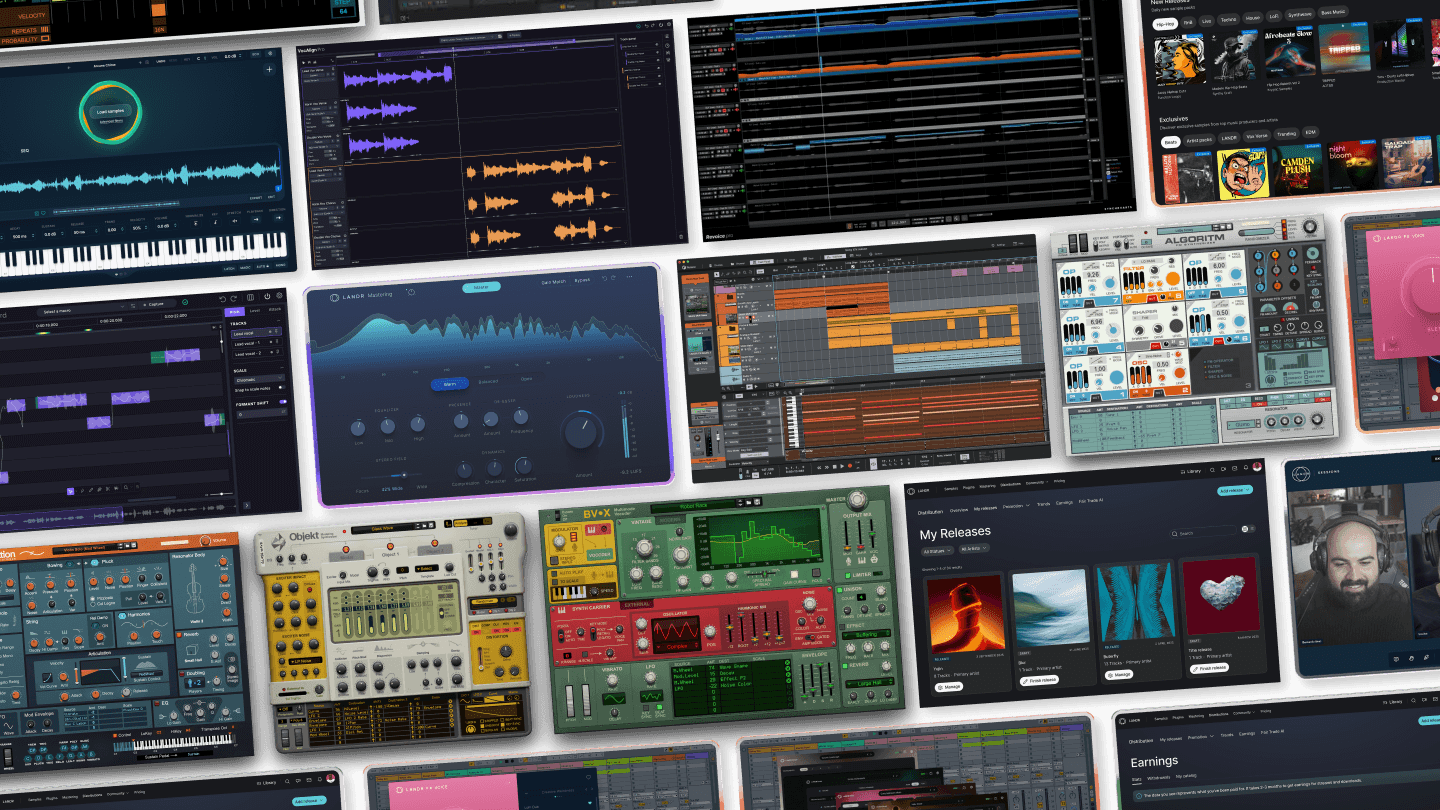Screen dimensions: 1440x810
Task: Turn the Low equalizer knob in LANDR Mastering
Action: (358, 428)
